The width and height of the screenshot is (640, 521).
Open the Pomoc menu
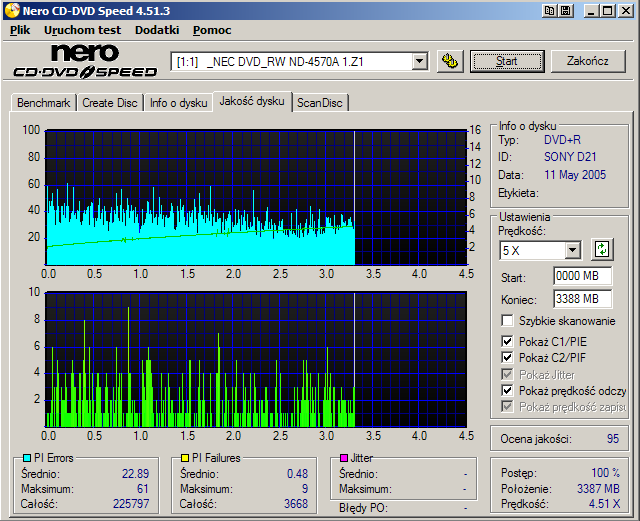[212, 30]
